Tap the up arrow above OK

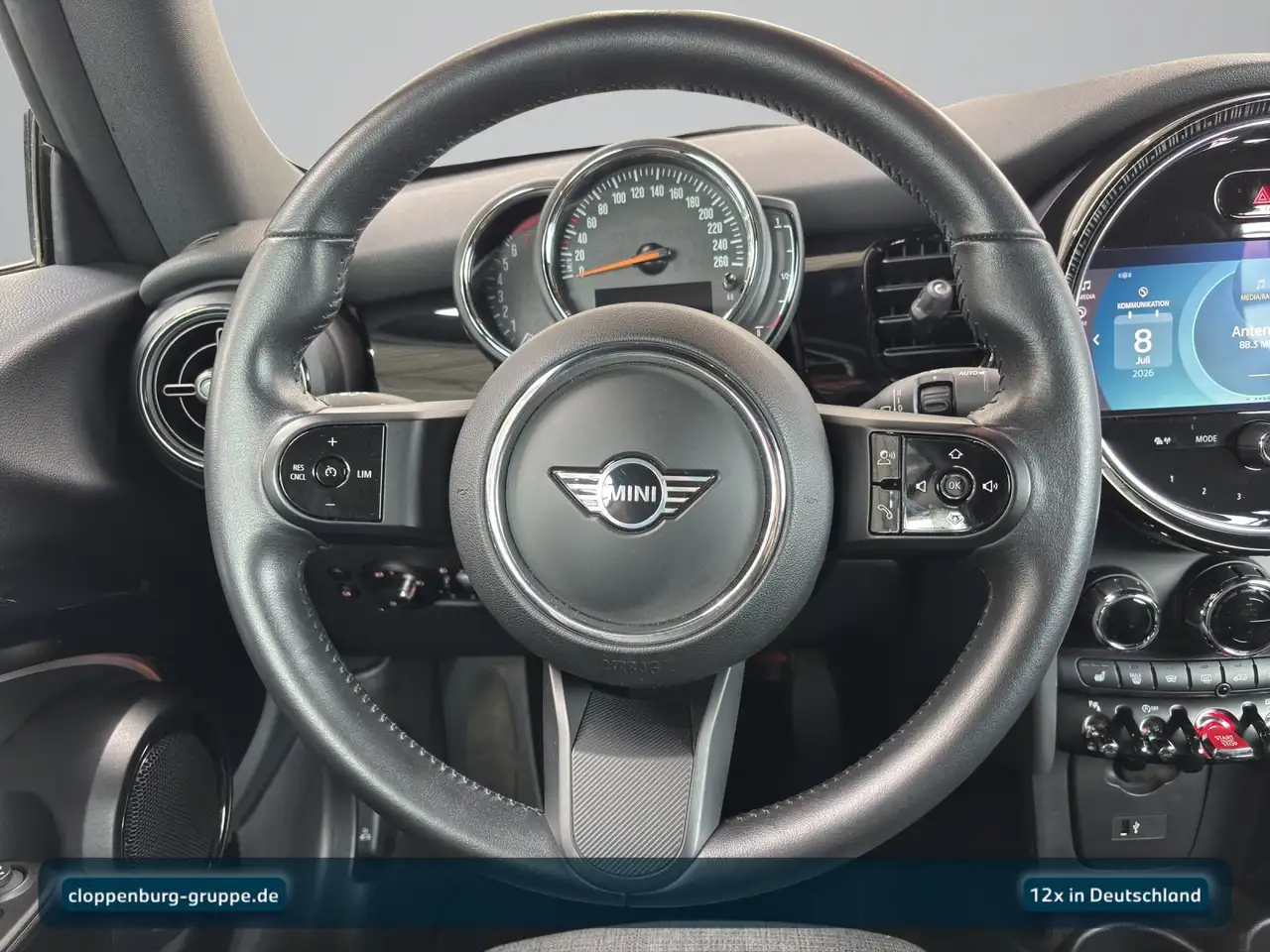click(x=954, y=454)
